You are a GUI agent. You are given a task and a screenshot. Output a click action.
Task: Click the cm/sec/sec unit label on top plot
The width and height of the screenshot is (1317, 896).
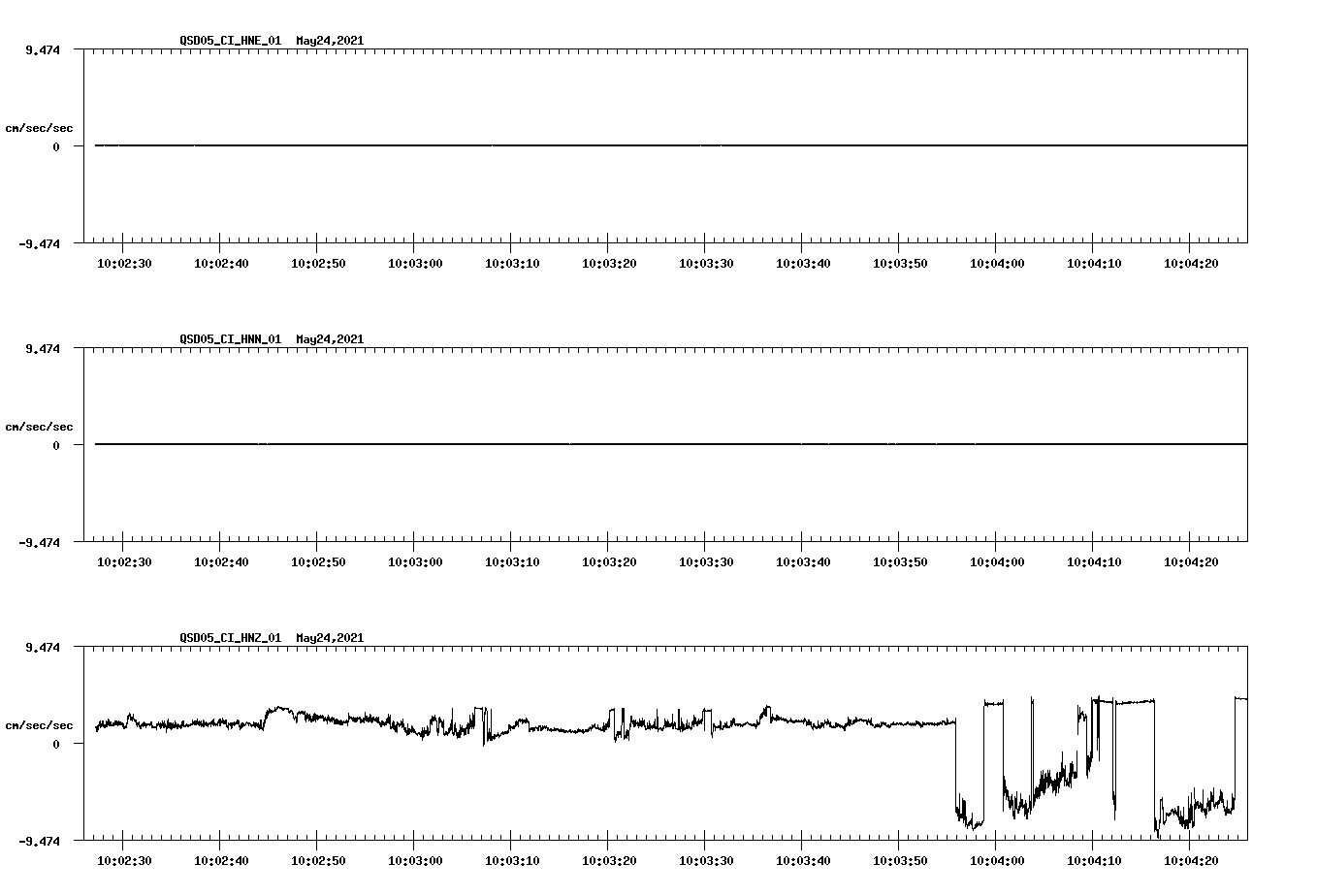click(39, 127)
